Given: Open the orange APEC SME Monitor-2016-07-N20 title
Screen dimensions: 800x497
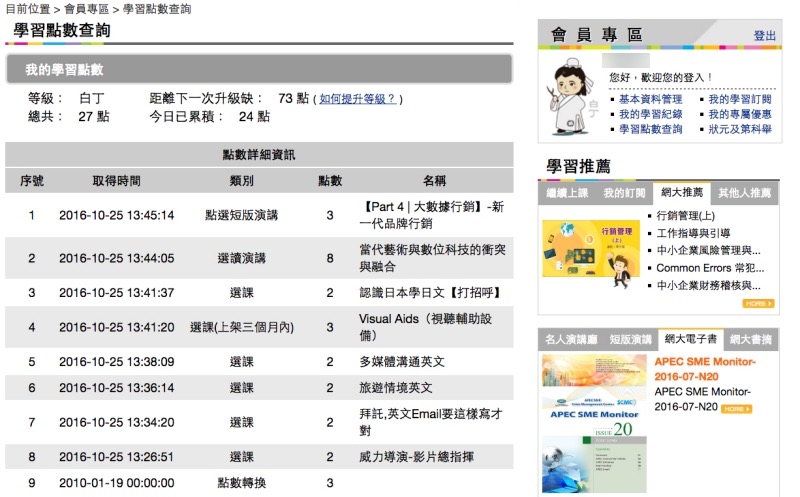Looking at the screenshot, I should [x=705, y=369].
